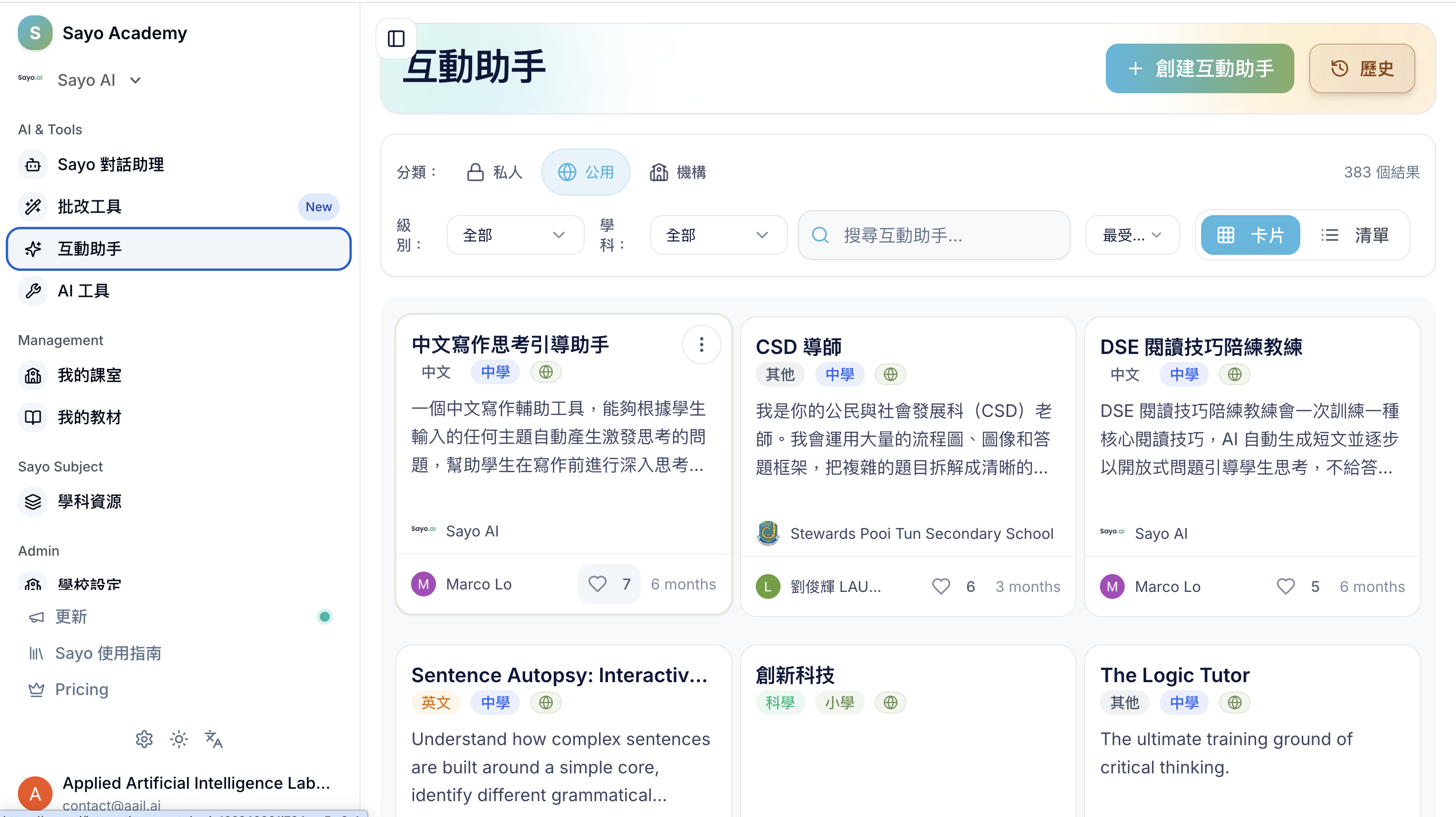Go to 我的教材 in sidebar

pos(179,417)
